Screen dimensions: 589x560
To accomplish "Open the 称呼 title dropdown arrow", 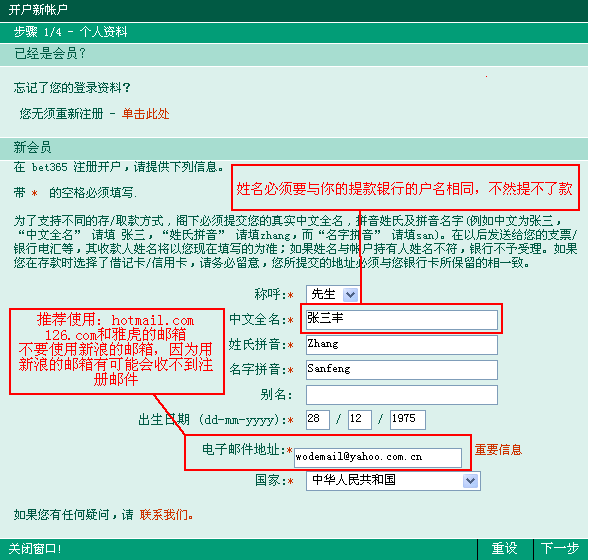I will pos(350,294).
